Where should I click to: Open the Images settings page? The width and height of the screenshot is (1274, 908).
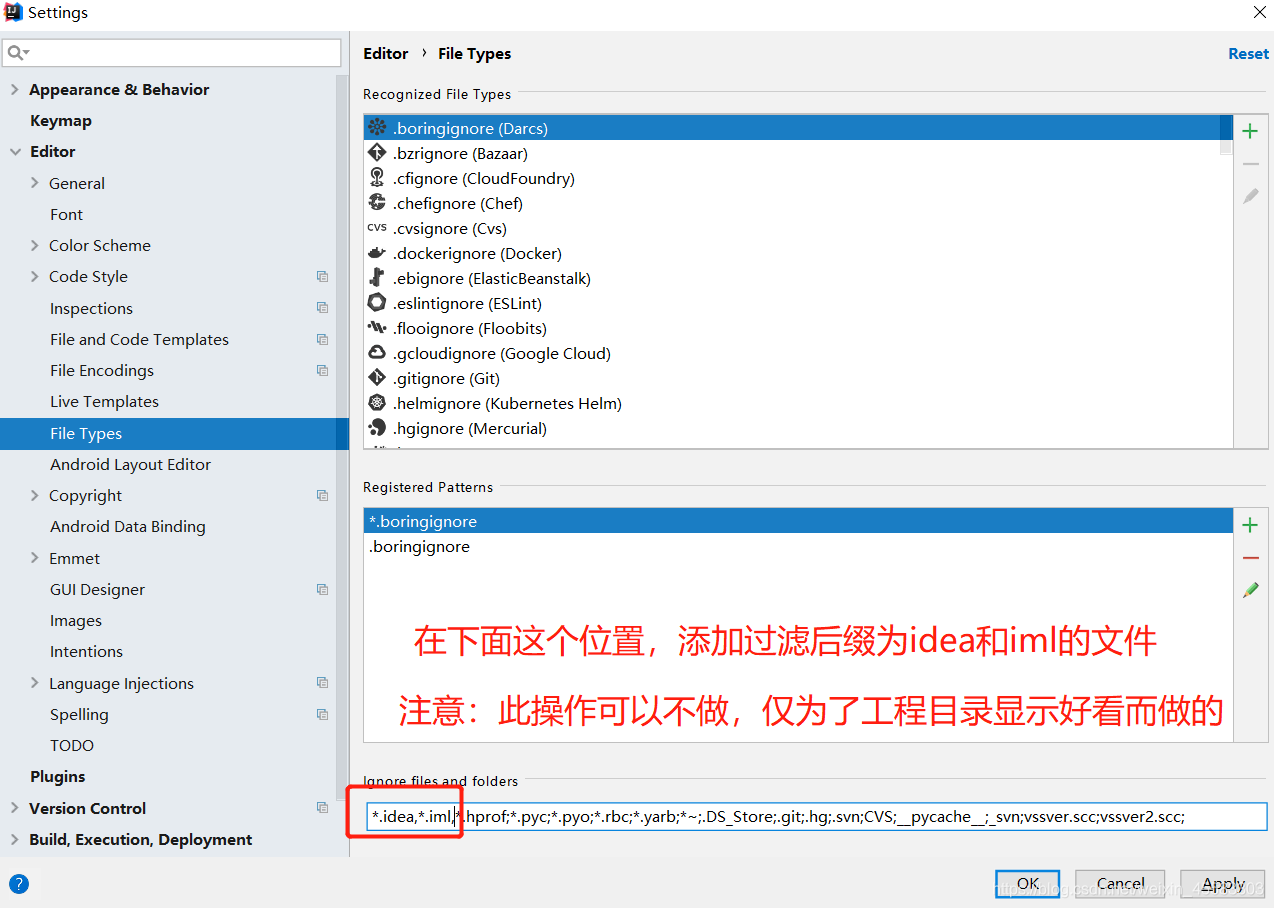(x=76, y=621)
